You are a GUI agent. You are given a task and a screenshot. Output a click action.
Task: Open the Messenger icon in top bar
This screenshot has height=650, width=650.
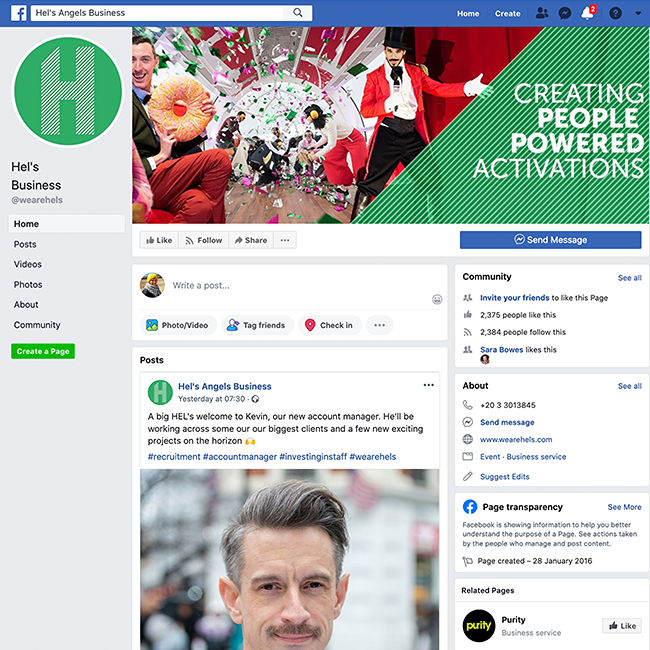click(565, 13)
